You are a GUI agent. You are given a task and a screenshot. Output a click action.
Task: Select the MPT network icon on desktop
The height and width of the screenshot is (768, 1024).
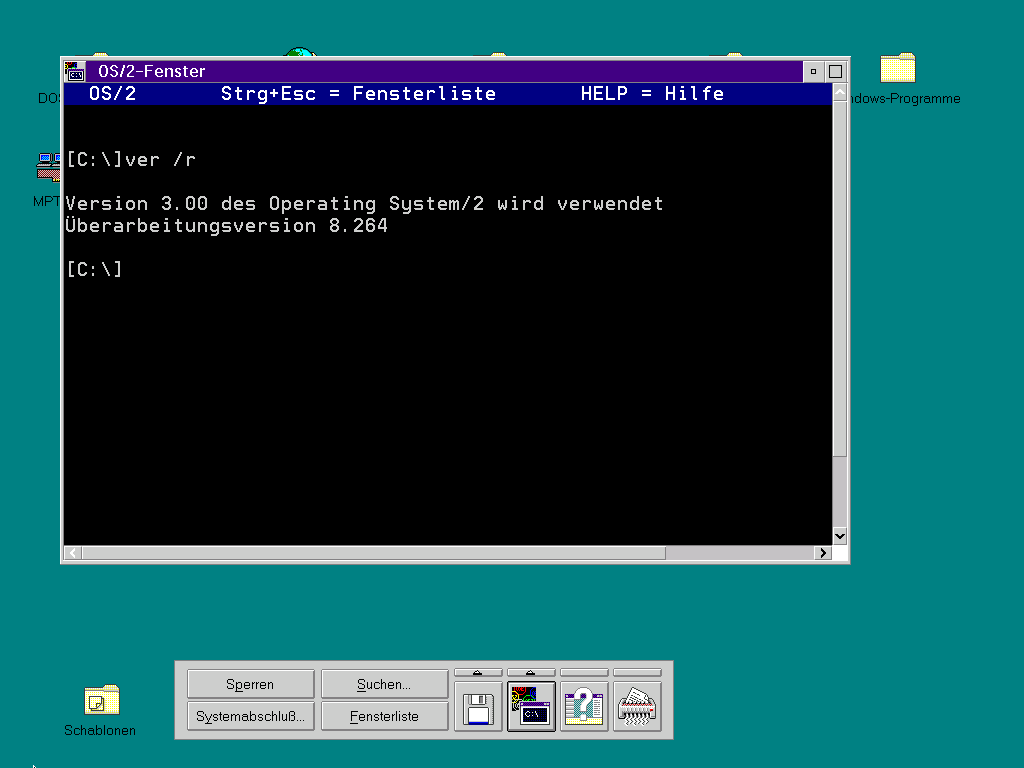coord(48,167)
